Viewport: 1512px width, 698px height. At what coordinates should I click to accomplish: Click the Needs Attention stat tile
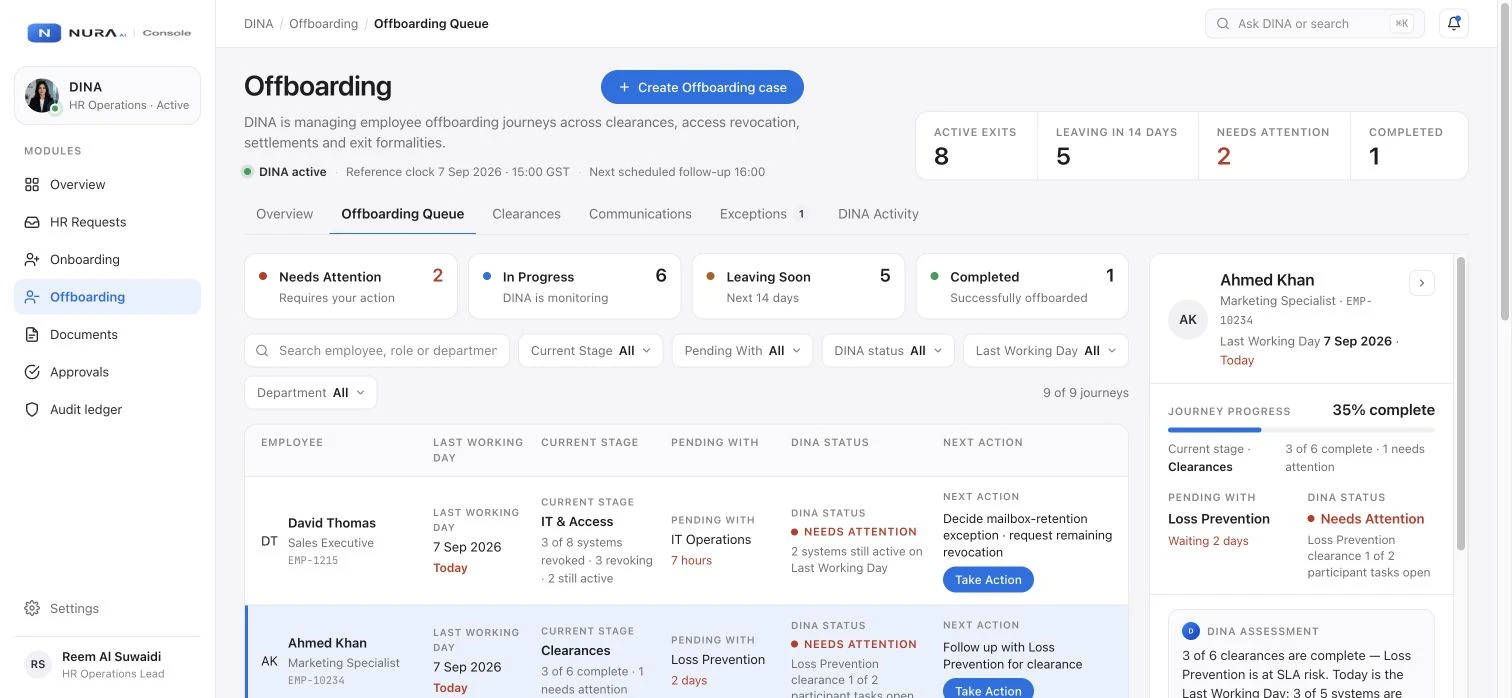coord(1274,146)
